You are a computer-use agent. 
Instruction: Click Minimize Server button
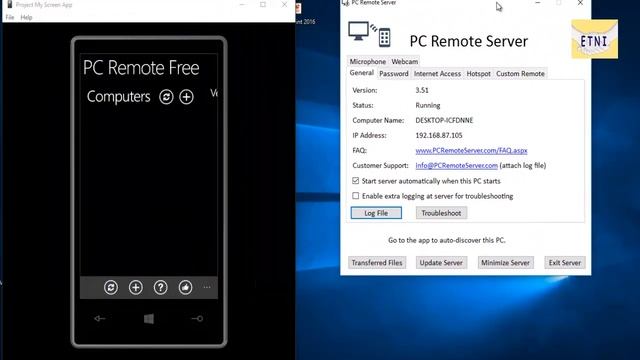tap(505, 263)
